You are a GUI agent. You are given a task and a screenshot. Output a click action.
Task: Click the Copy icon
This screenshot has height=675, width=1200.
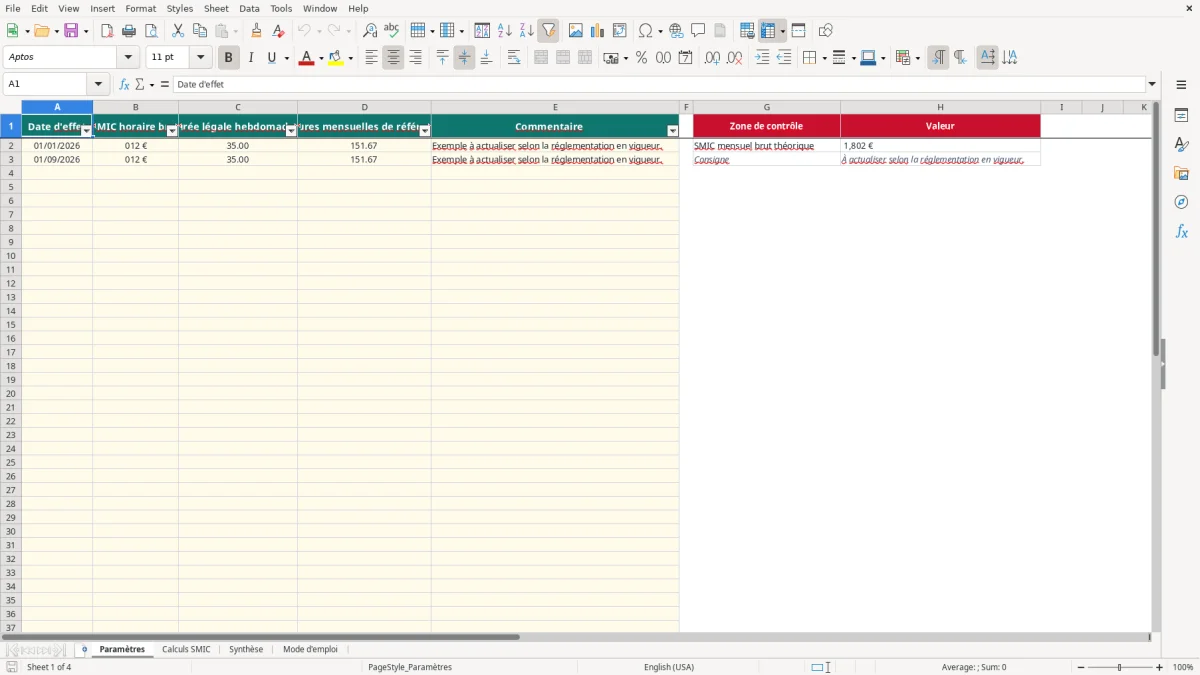coord(200,31)
